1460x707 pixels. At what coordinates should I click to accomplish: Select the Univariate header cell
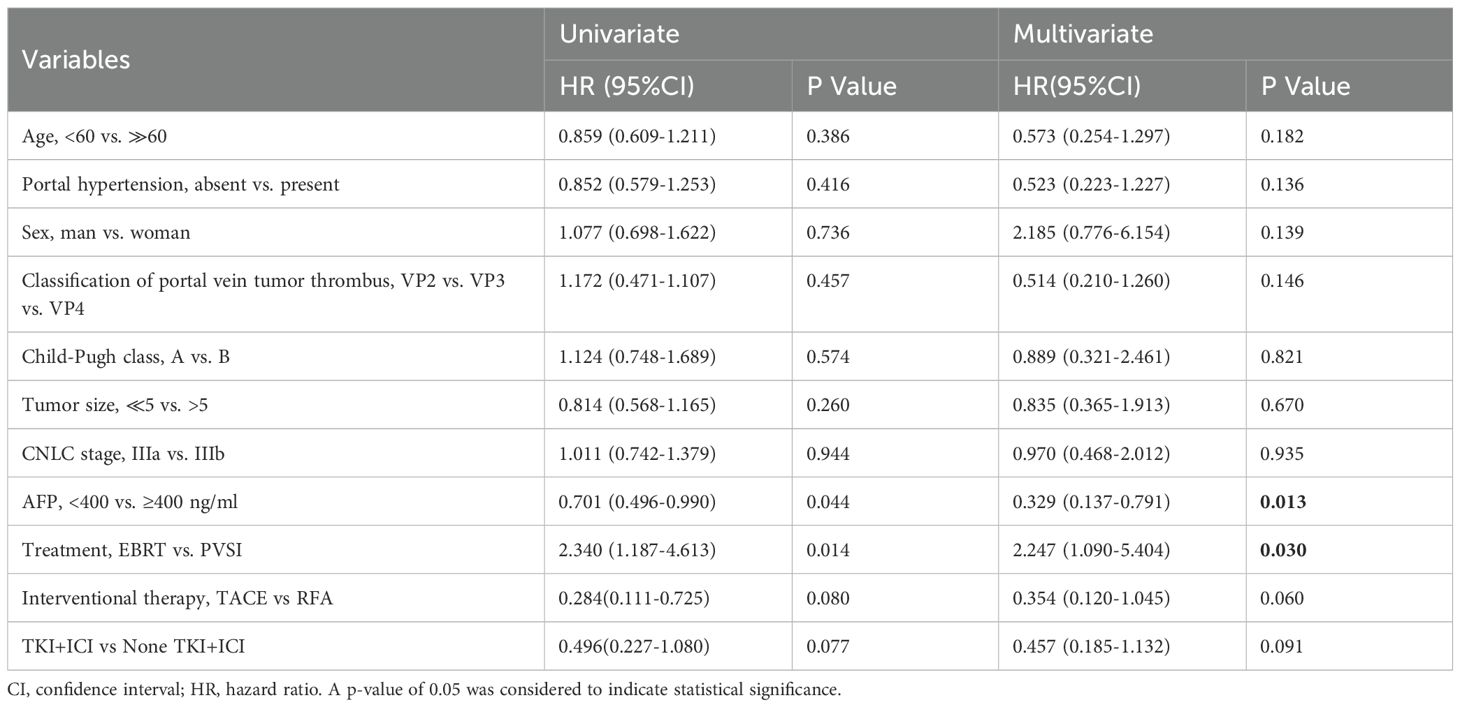(x=619, y=34)
